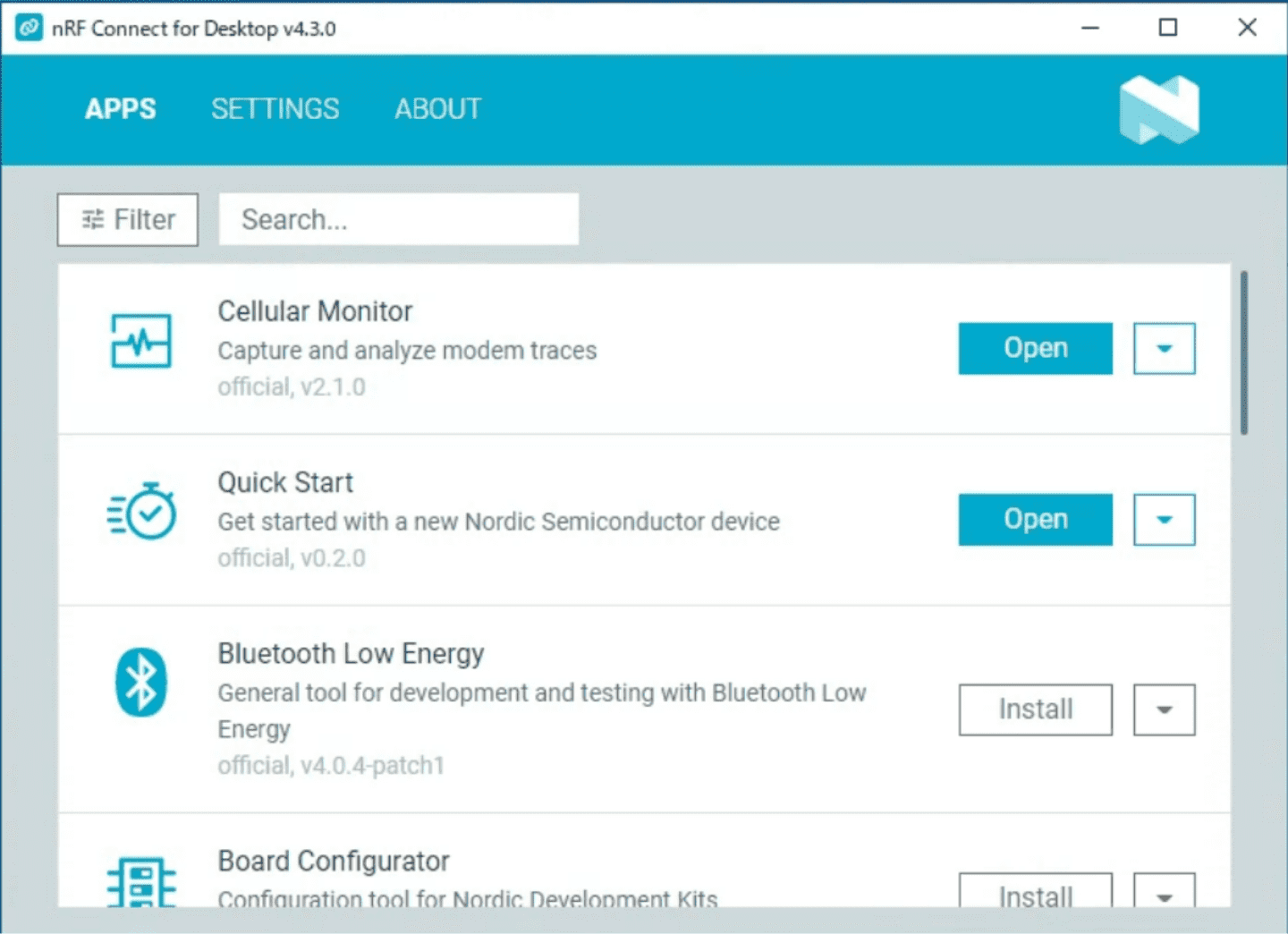1288x934 pixels.
Task: Click the vertical scrollbar of app list
Action: click(1243, 353)
